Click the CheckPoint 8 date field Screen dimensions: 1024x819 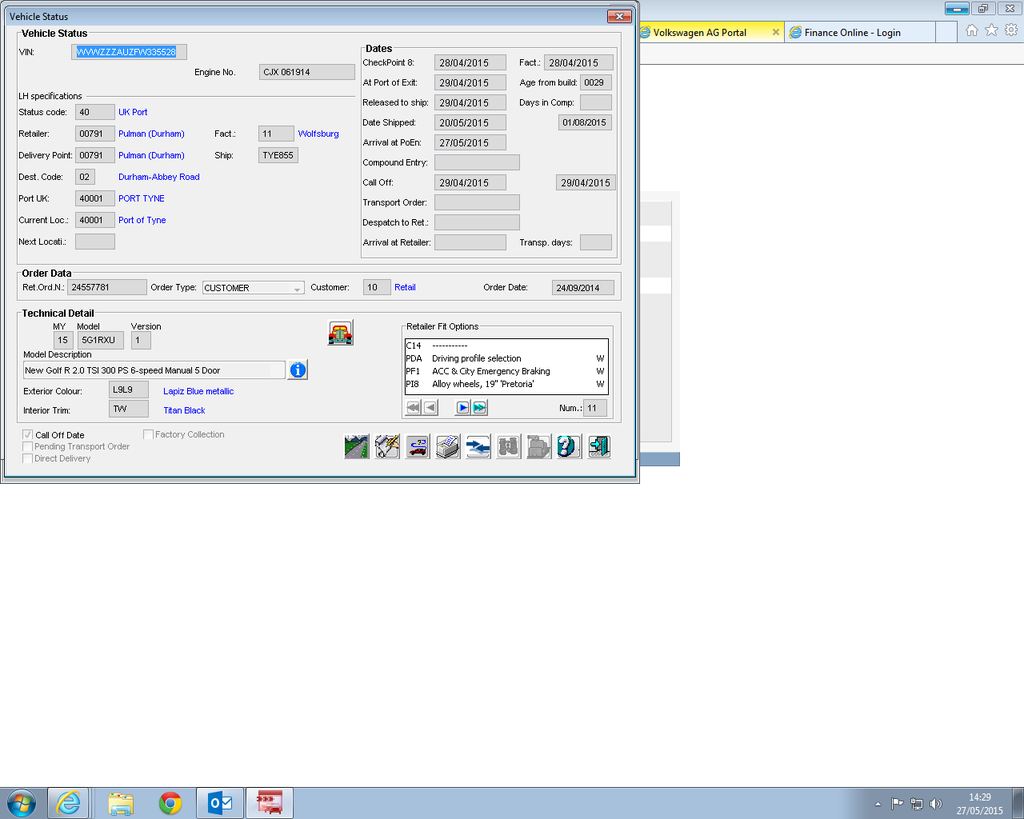470,63
